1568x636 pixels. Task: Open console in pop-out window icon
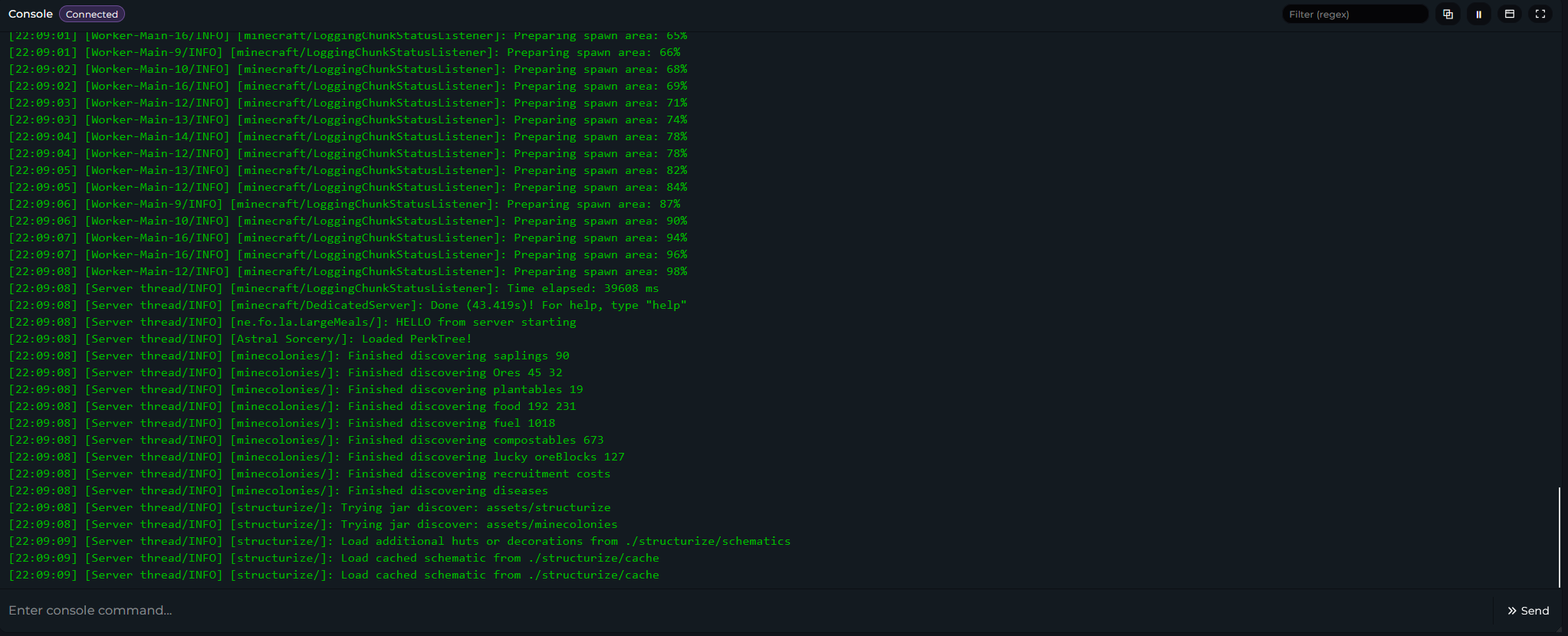pos(1509,14)
